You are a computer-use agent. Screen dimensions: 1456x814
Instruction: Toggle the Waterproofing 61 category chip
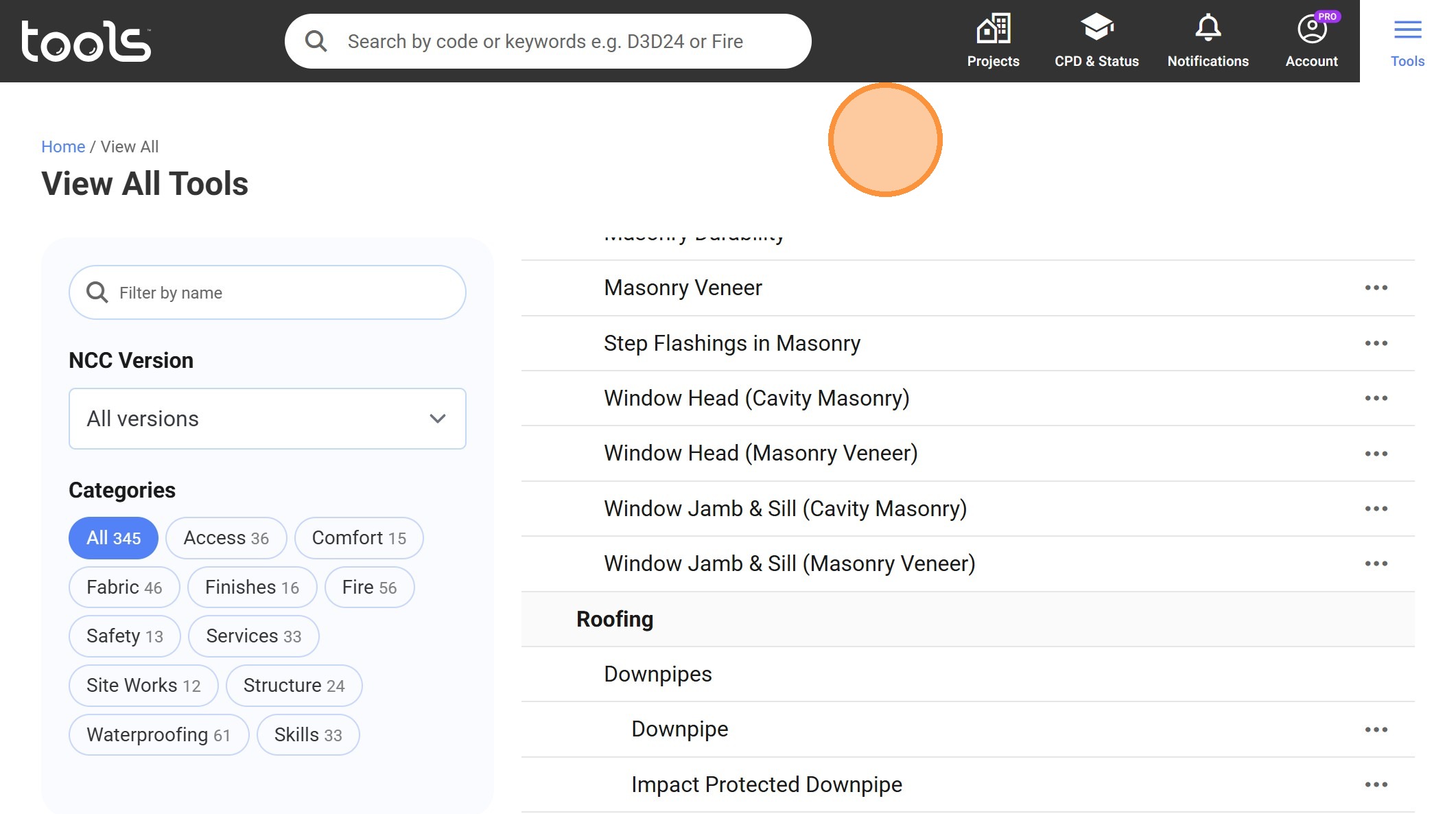(158, 735)
